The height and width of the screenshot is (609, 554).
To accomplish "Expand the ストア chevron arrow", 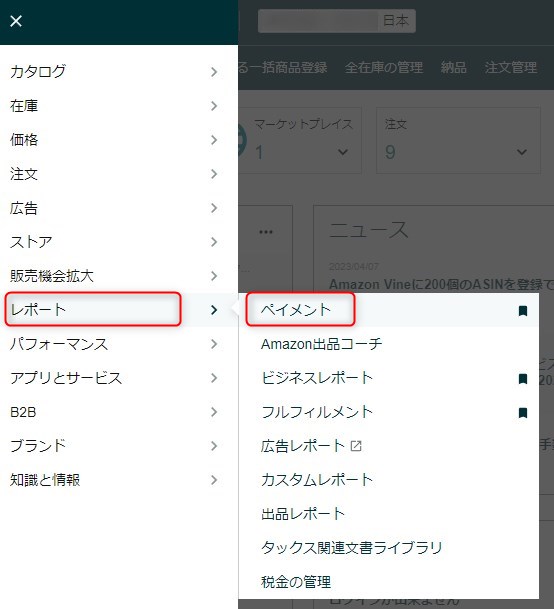I will tap(214, 242).
